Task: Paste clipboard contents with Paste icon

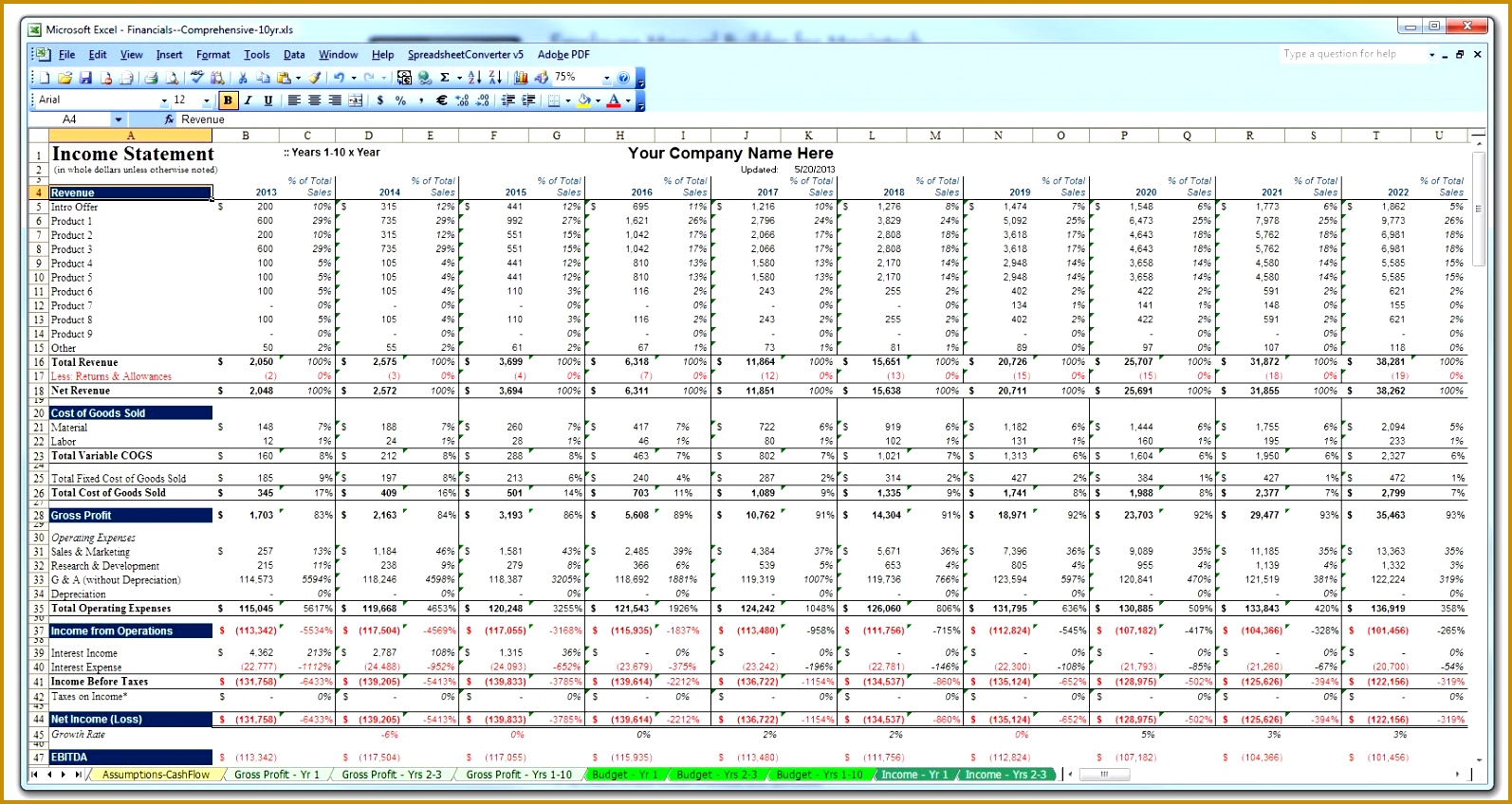Action: point(284,78)
